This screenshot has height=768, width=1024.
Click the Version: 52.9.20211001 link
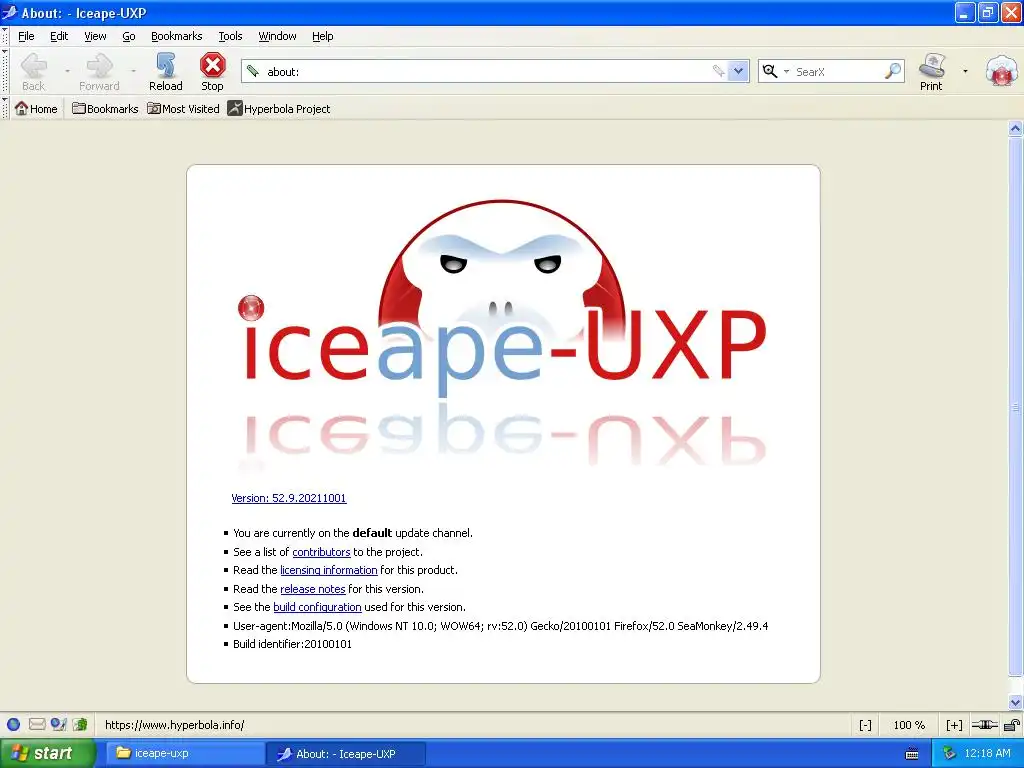(289, 498)
